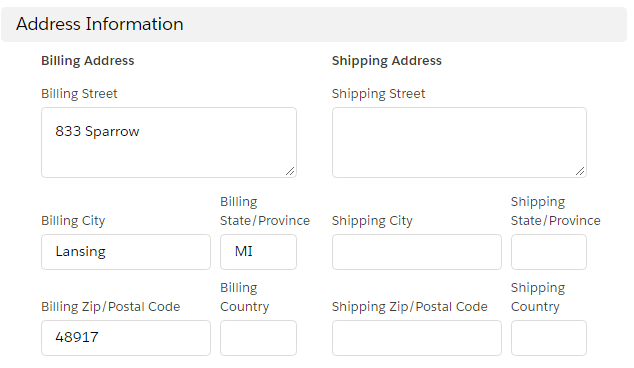The width and height of the screenshot is (634, 368).
Task: Click the Shipping Street resize handle icon
Action: [x=580, y=171]
